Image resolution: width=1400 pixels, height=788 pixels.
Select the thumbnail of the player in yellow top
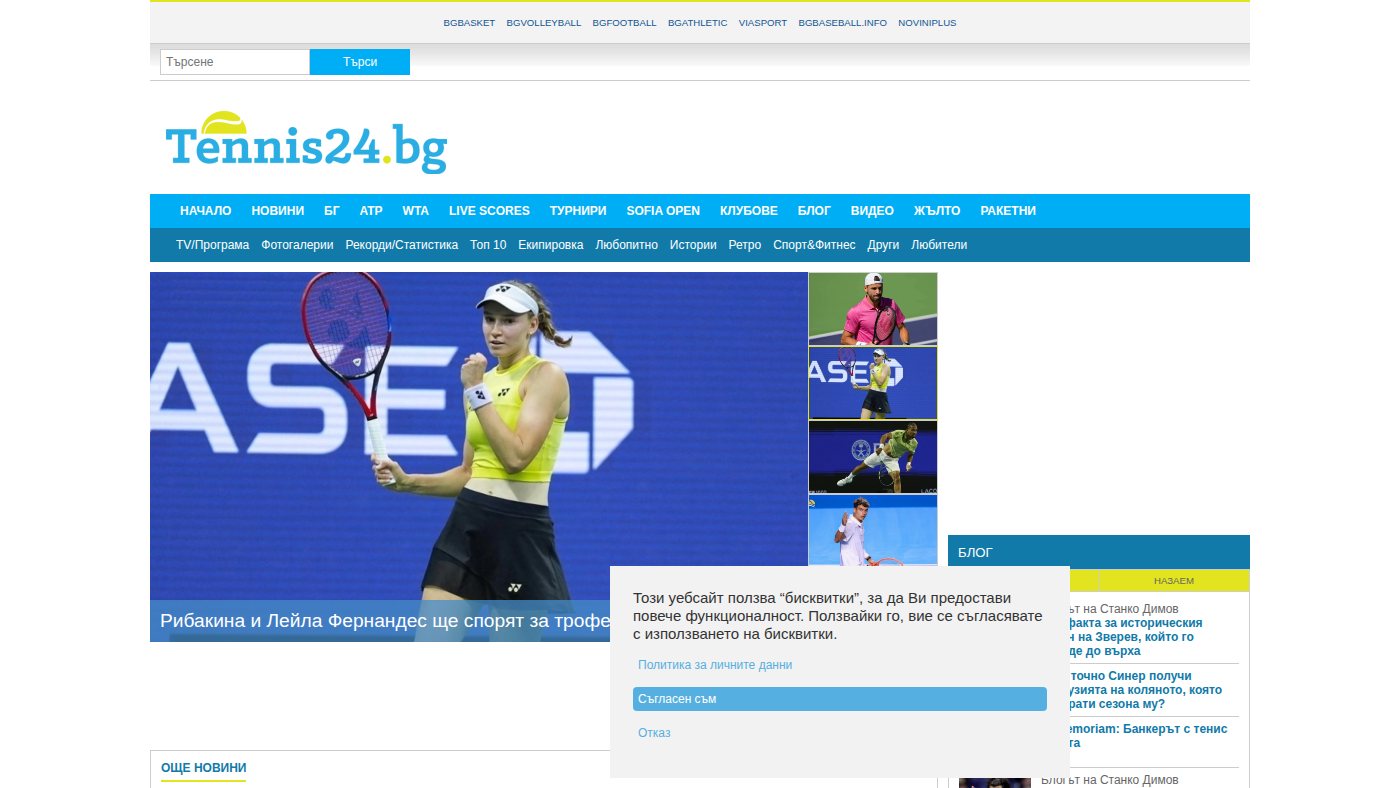click(x=873, y=383)
